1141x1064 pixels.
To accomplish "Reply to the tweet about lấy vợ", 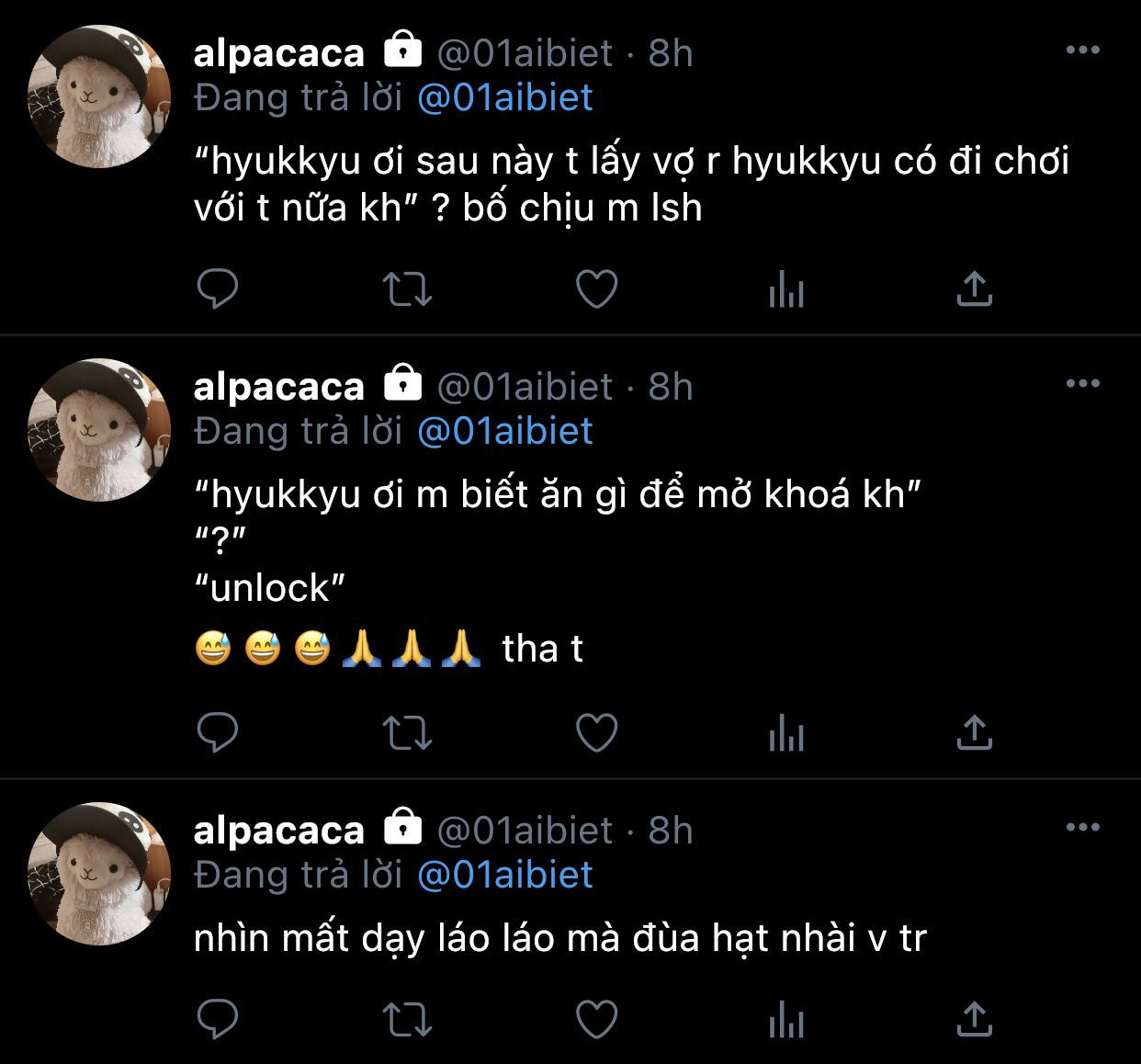I will [218, 289].
